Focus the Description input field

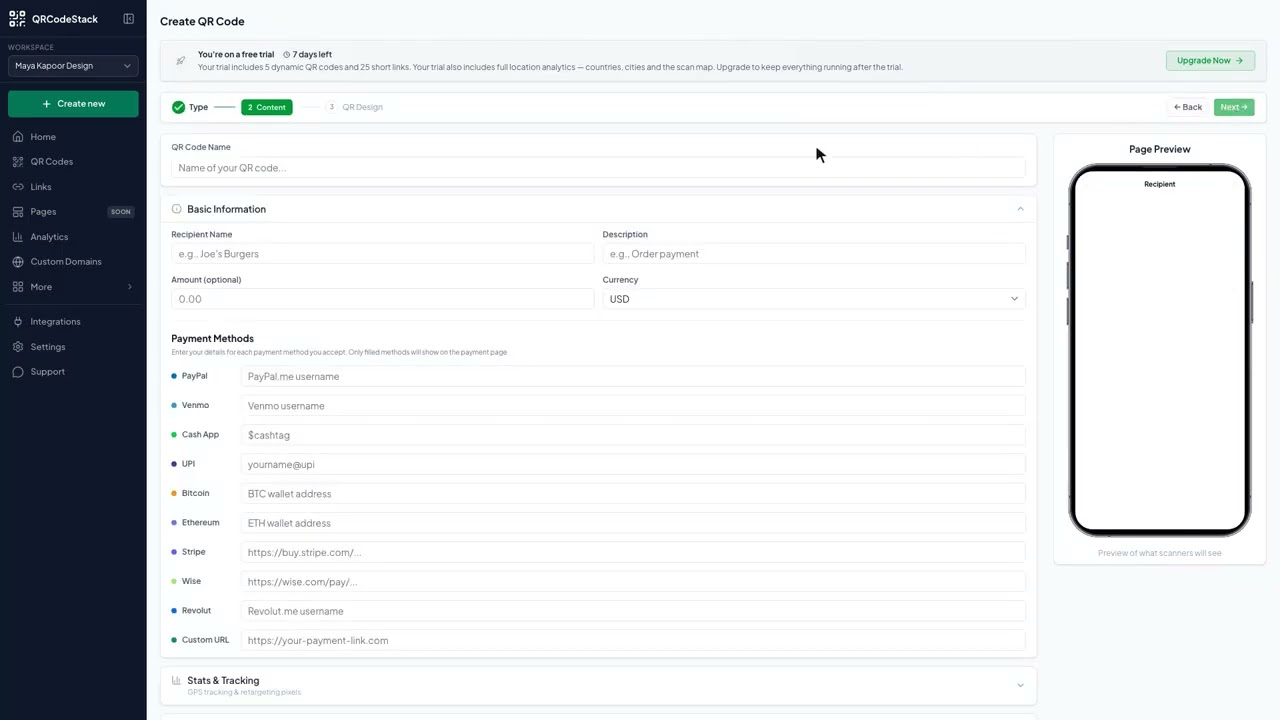point(814,254)
